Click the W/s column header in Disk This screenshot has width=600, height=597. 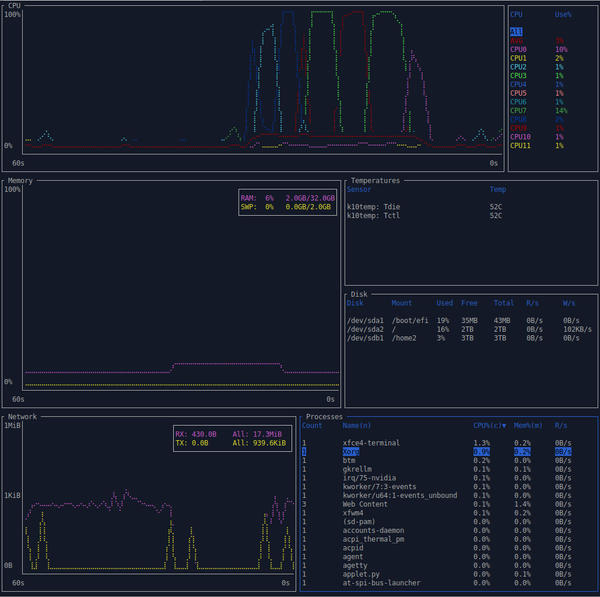tap(569, 303)
